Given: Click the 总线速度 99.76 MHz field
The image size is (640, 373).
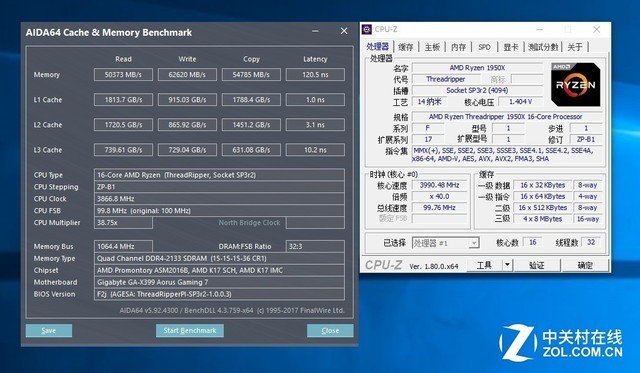Looking at the screenshot, I should [440, 208].
